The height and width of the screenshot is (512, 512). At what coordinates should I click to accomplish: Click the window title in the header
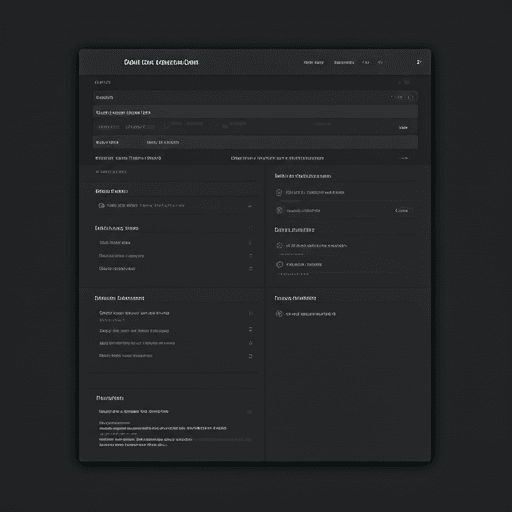point(161,62)
